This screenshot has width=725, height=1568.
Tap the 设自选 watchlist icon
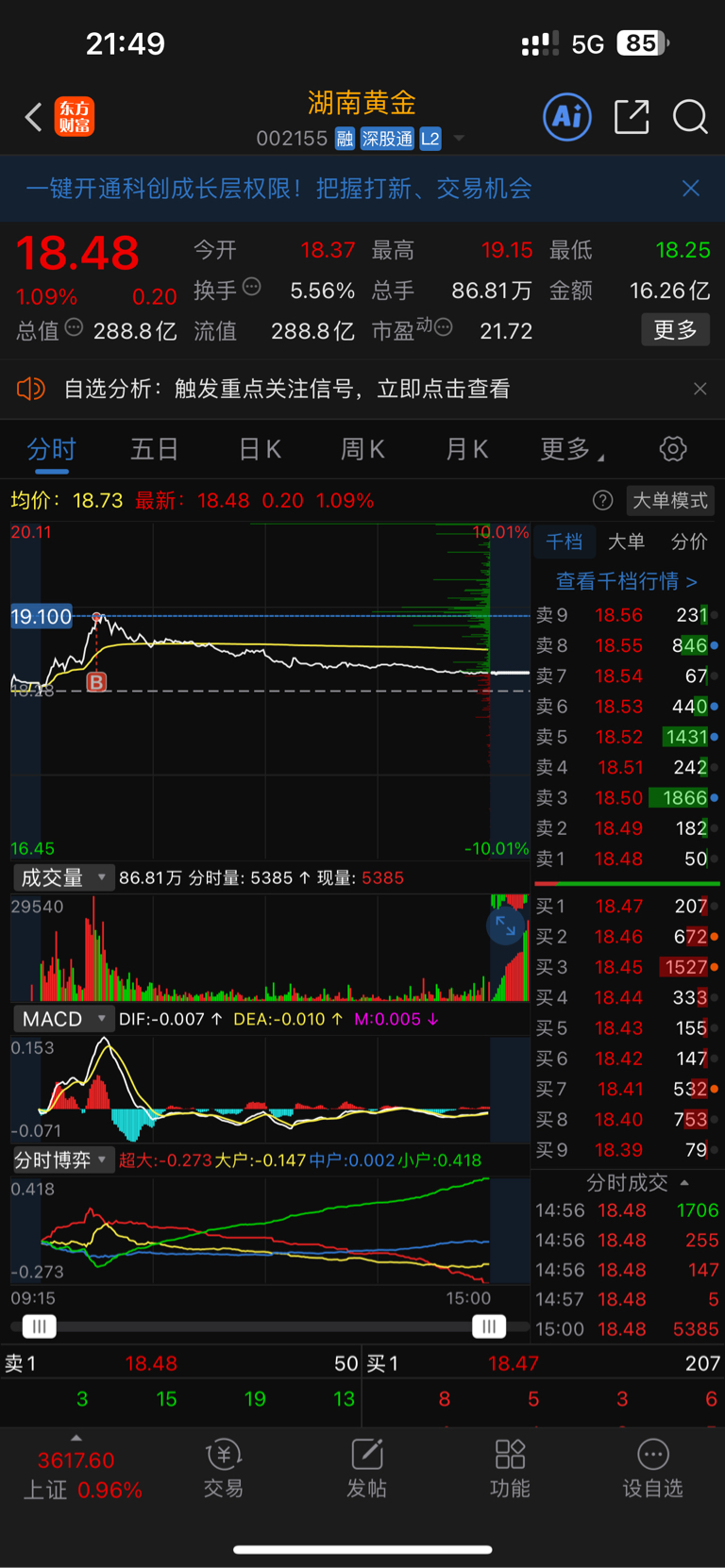pyautogui.click(x=652, y=1469)
